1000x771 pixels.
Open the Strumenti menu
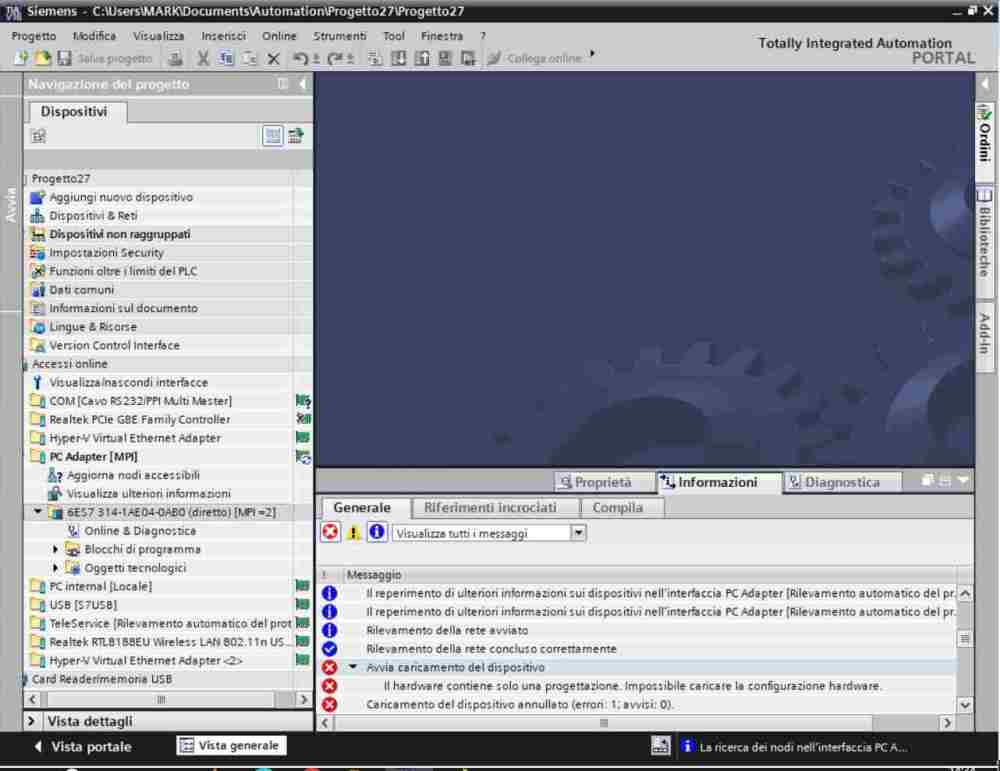click(339, 36)
